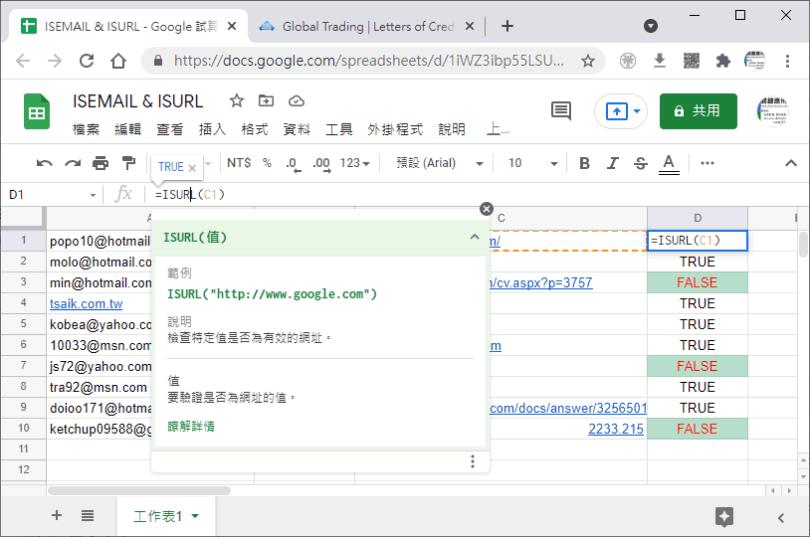Format as NT$ currency
Screen dimensions: 810x537
coord(239,163)
